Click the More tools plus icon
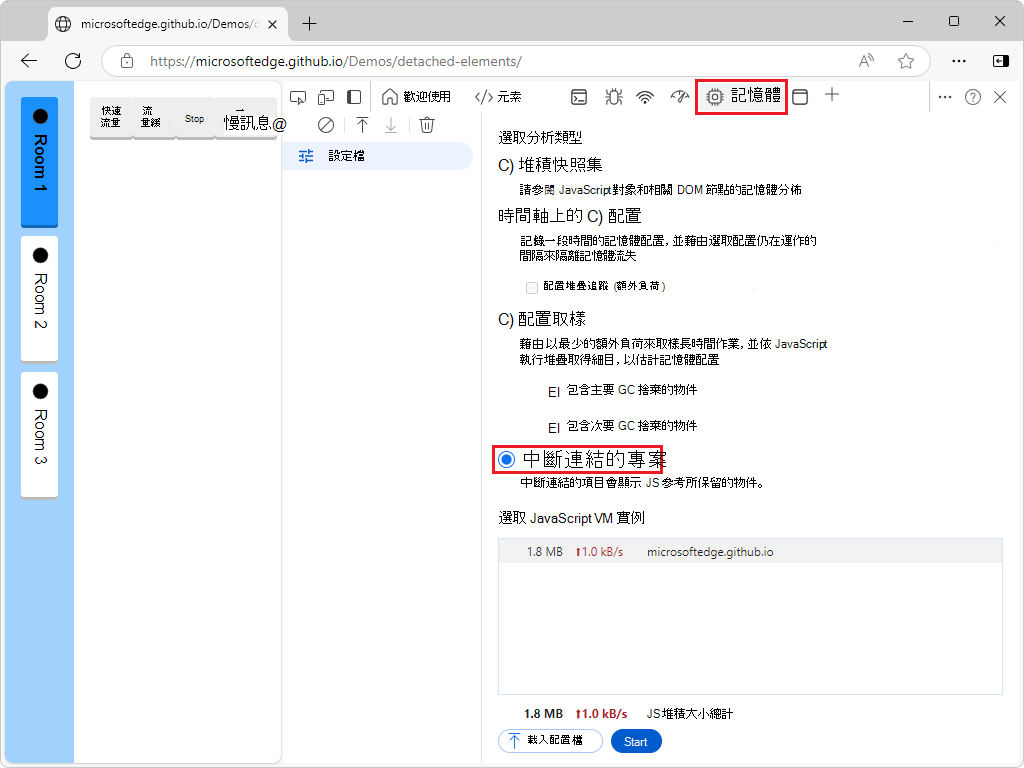The width and height of the screenshot is (1024, 768). point(831,95)
